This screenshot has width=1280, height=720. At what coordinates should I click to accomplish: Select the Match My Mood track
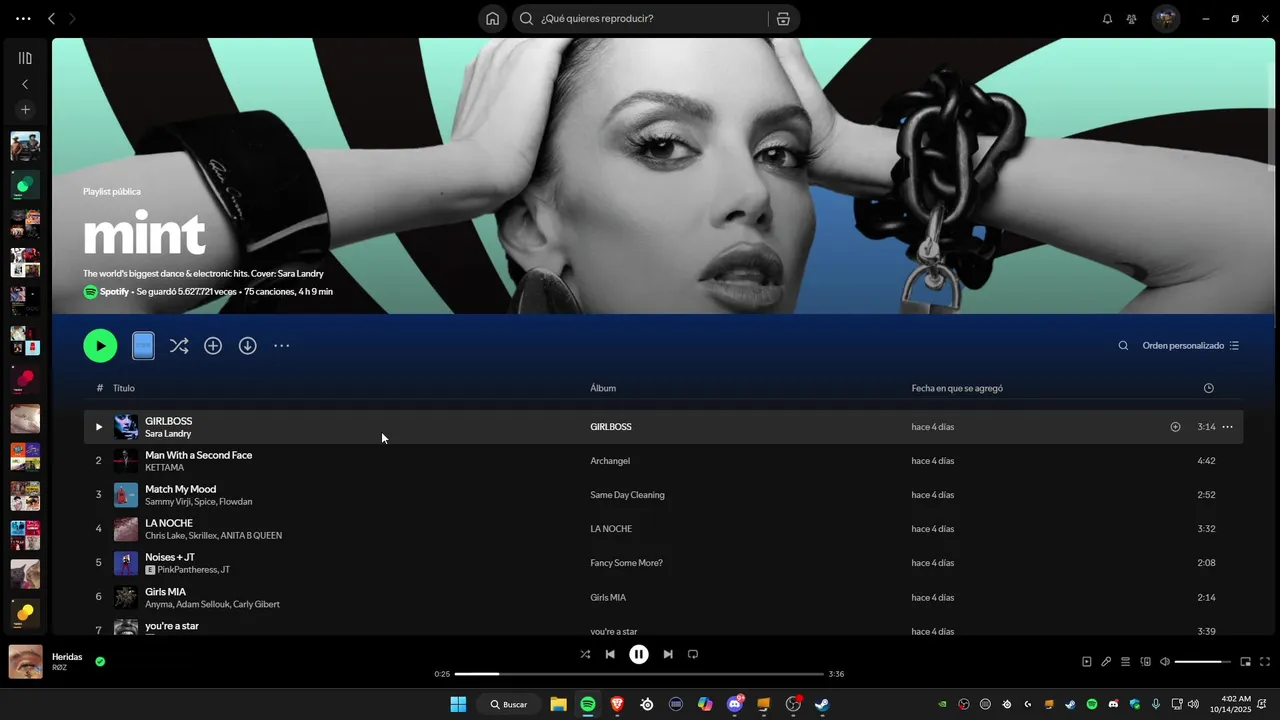pyautogui.click(x=663, y=495)
